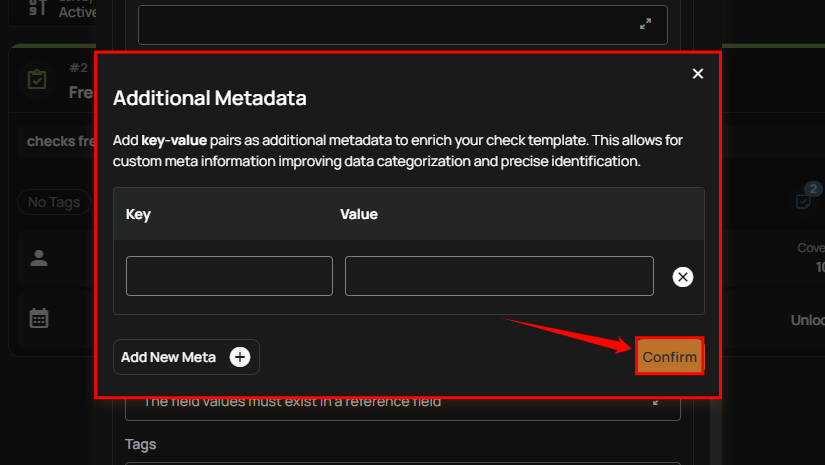Click the Key column header
825x465 pixels.
[x=138, y=214]
